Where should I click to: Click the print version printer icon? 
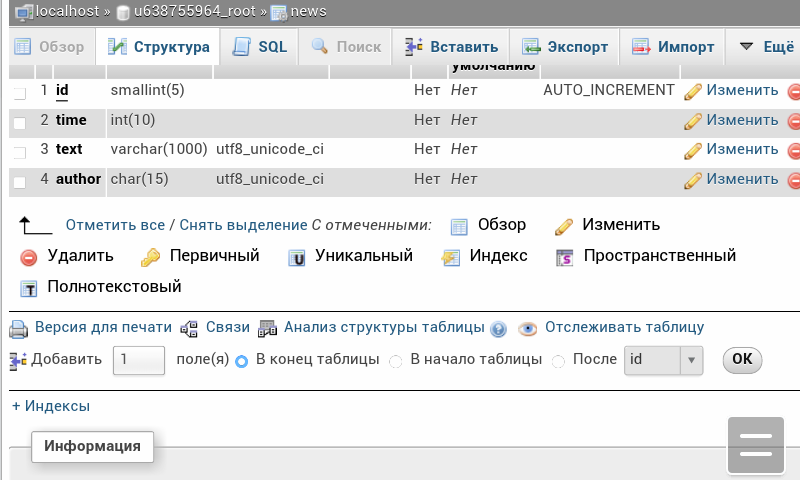[x=19, y=328]
